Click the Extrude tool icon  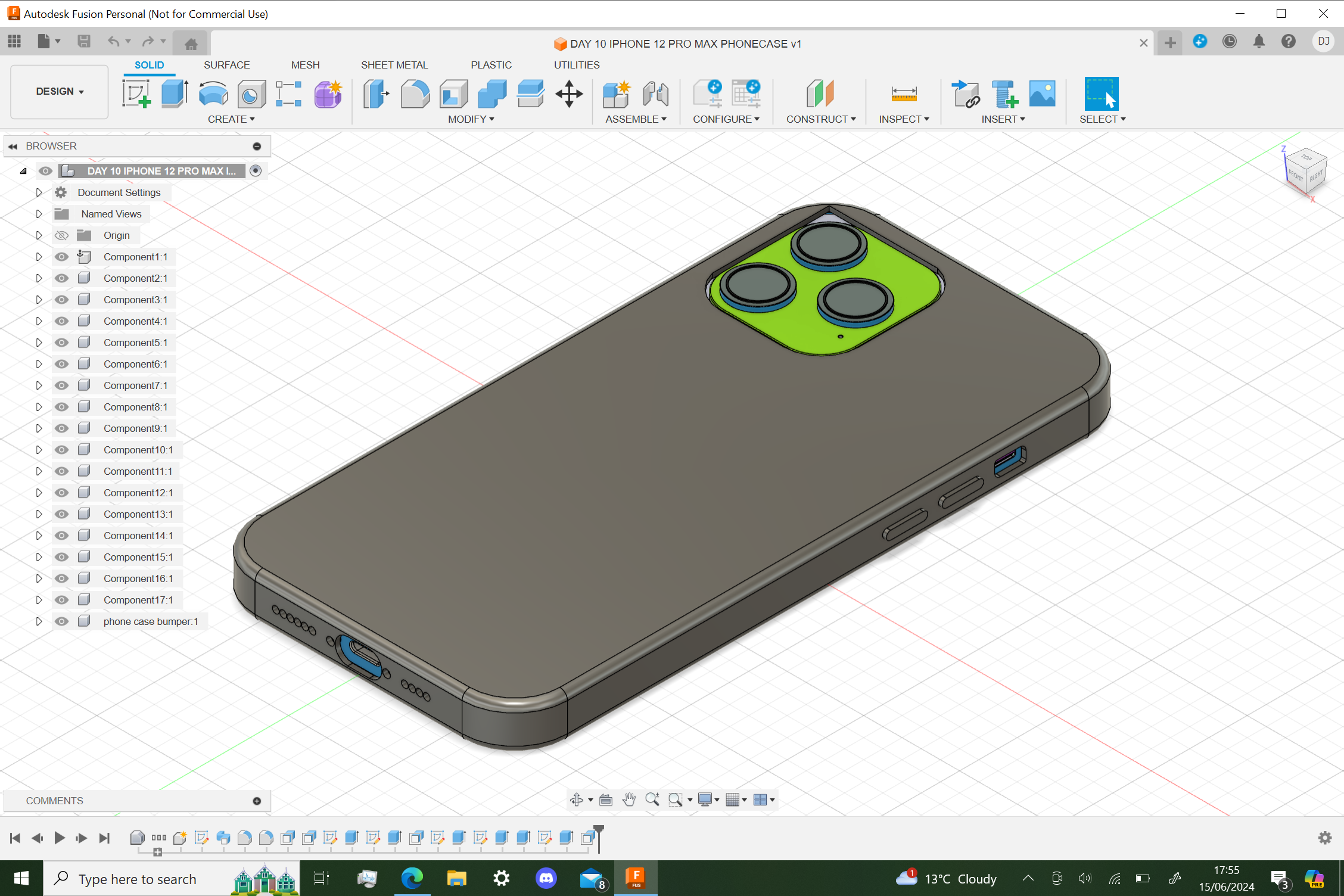click(x=175, y=94)
